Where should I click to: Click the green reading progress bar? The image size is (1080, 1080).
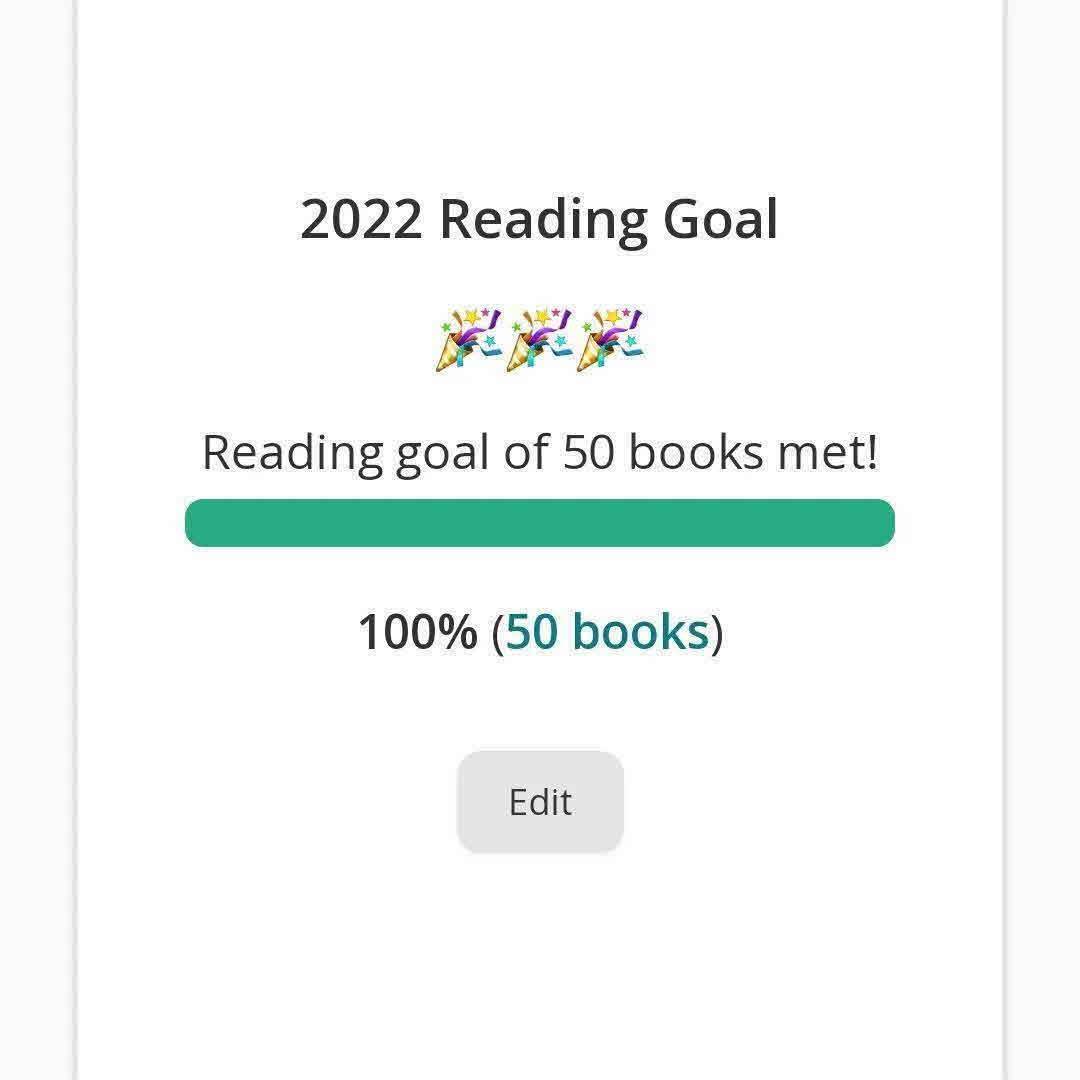coord(540,523)
